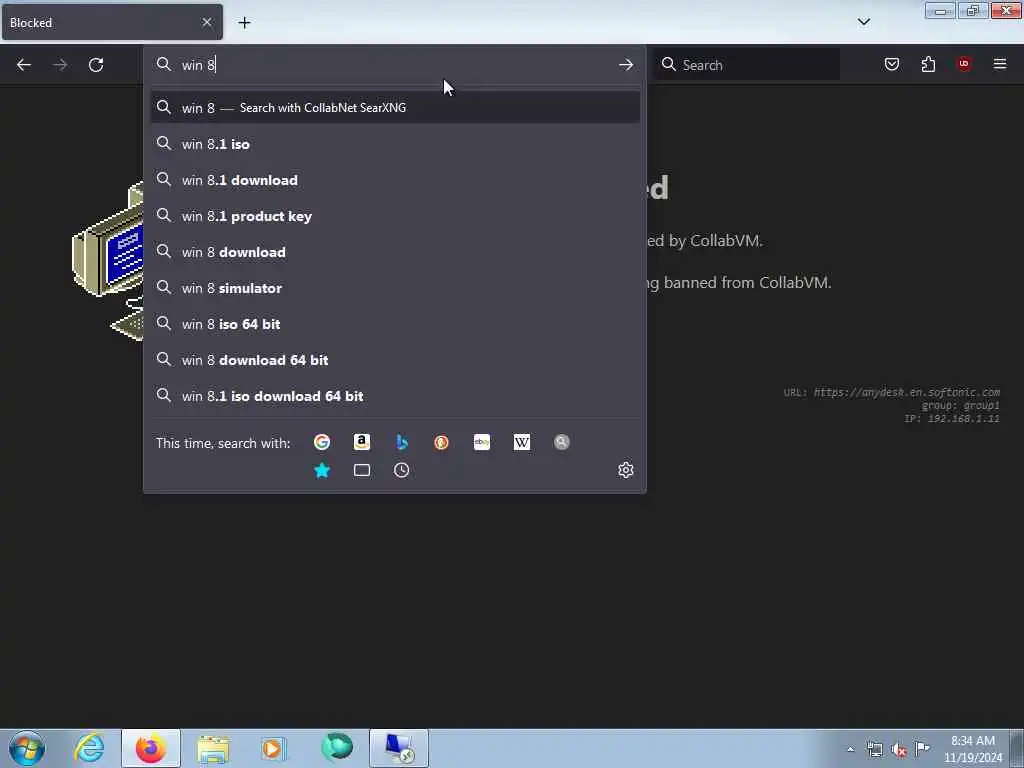
Task: Search this time with Bing
Action: tap(402, 442)
